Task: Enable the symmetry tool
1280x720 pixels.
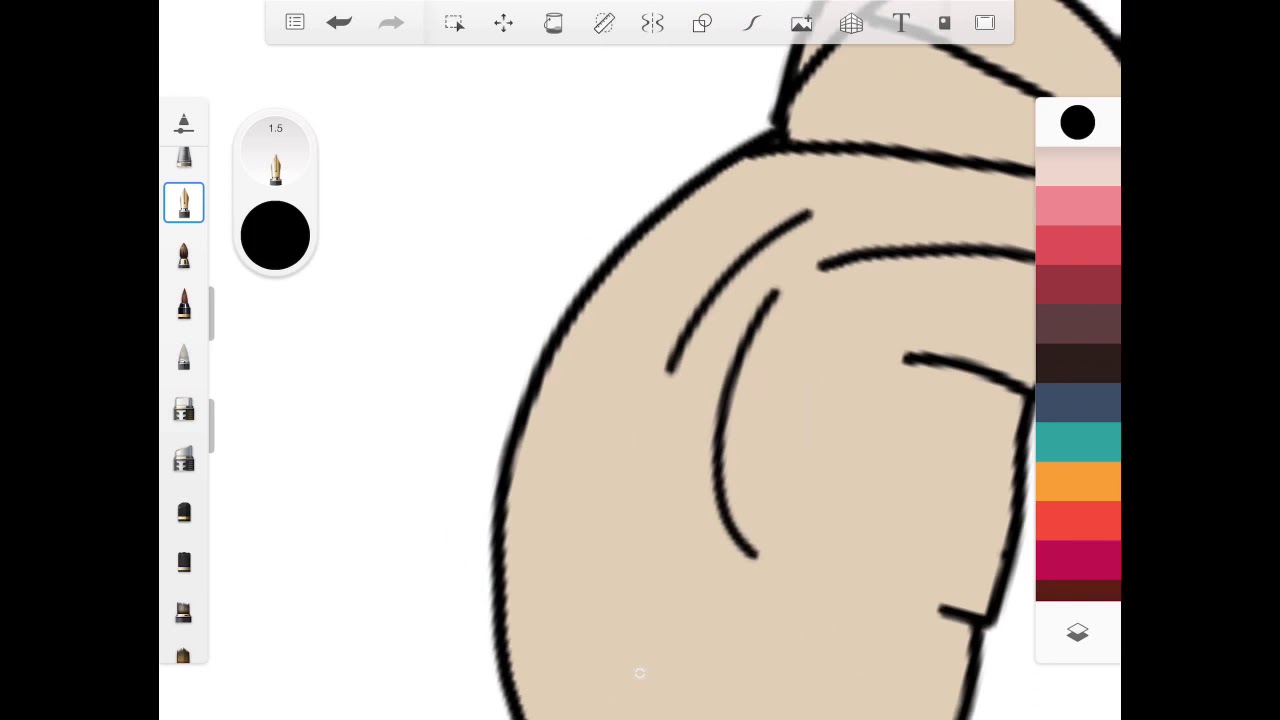Action: pos(652,22)
